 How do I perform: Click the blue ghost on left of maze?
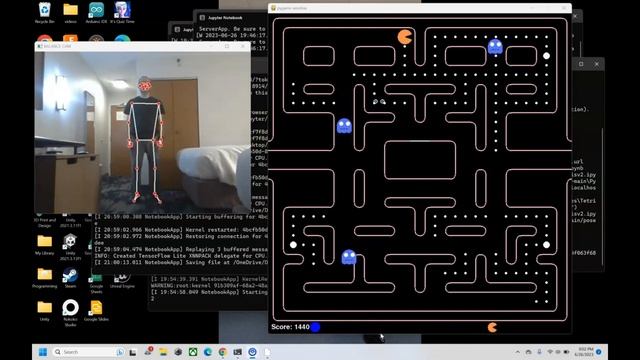344,126
